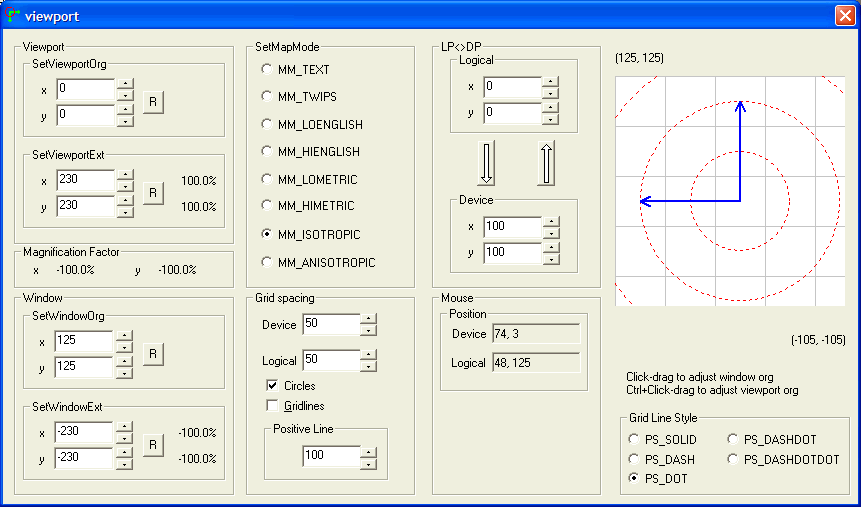The image size is (861, 507).
Task: Reset SetViewportOrg with its R button
Action: [x=153, y=102]
